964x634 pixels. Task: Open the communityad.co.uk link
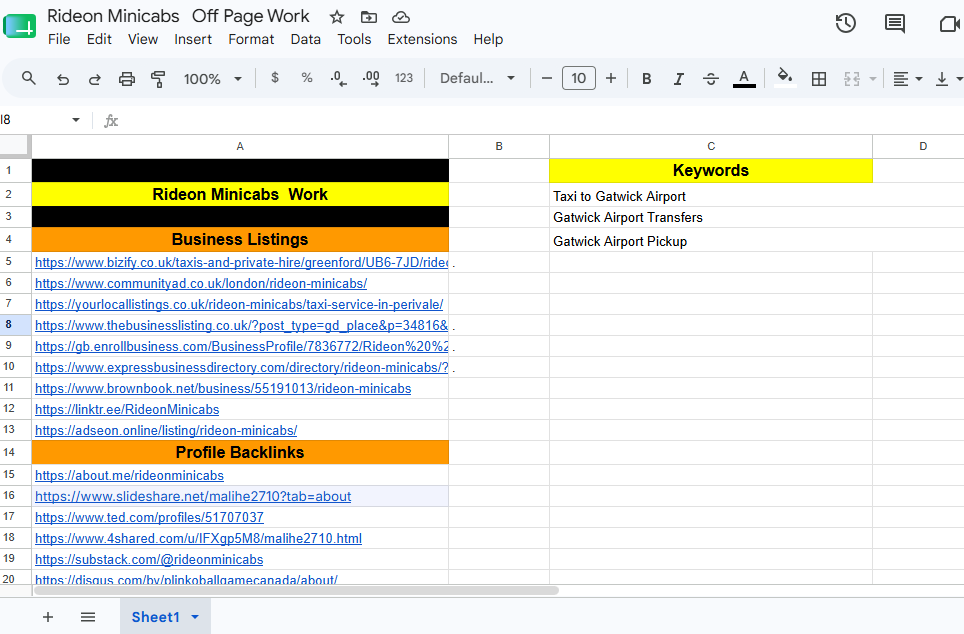pyautogui.click(x=201, y=283)
